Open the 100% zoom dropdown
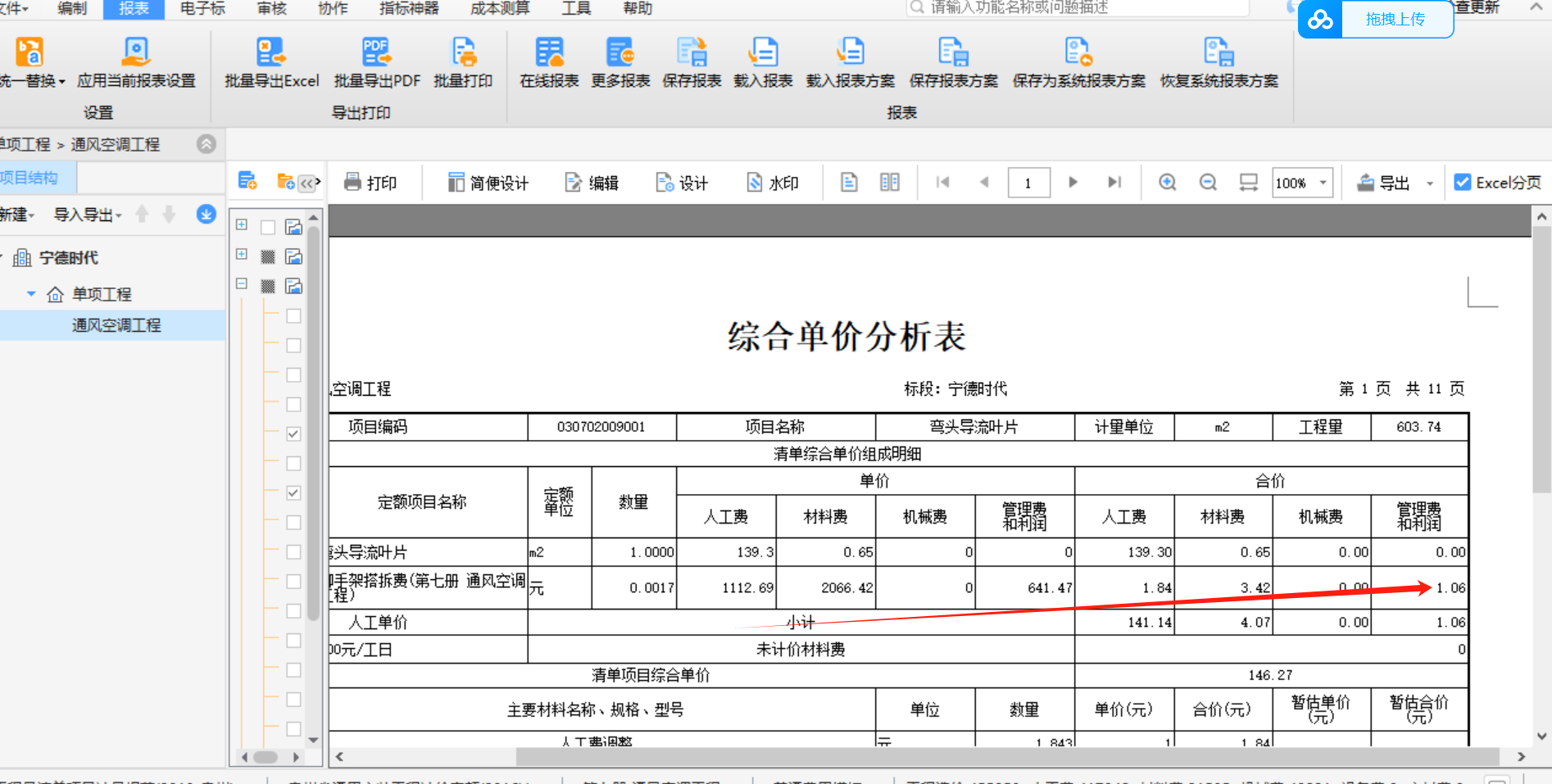The height and width of the screenshot is (784, 1552). point(1323,183)
